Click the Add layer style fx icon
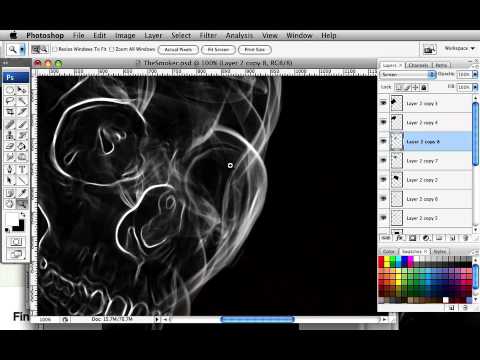The image size is (480, 360). (399, 238)
